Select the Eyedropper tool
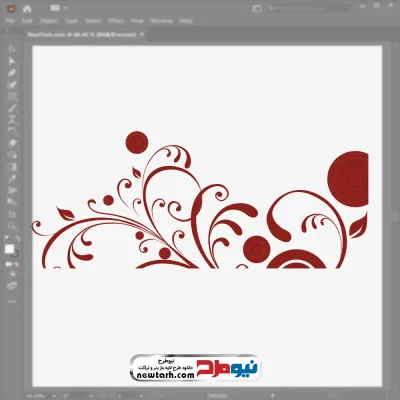Screen dimensions: 400x400 coord(12,179)
